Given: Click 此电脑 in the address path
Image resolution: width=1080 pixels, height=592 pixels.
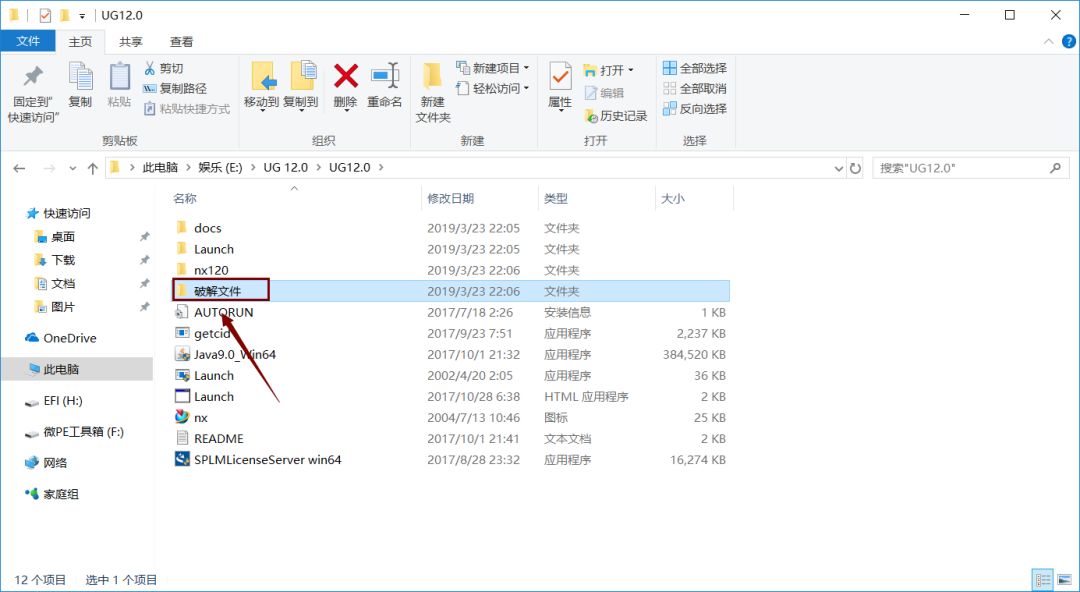Looking at the screenshot, I should click(x=160, y=167).
